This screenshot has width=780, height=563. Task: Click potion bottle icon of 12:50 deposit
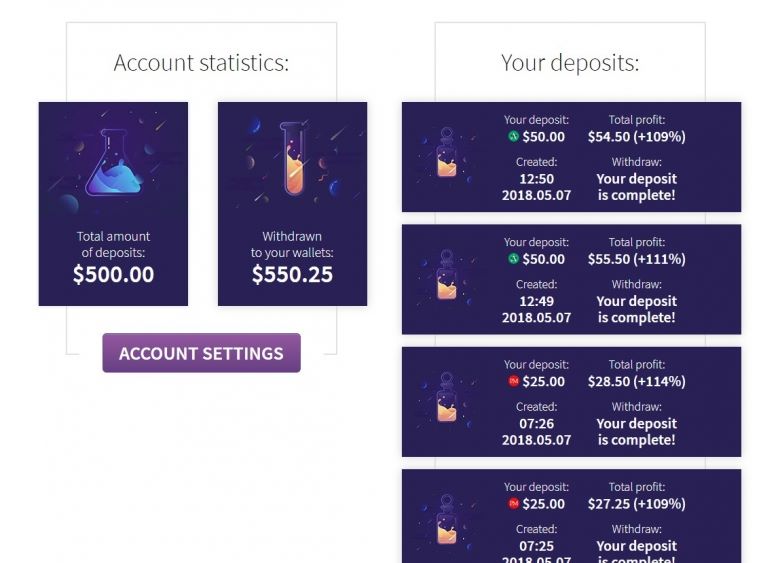tap(447, 152)
